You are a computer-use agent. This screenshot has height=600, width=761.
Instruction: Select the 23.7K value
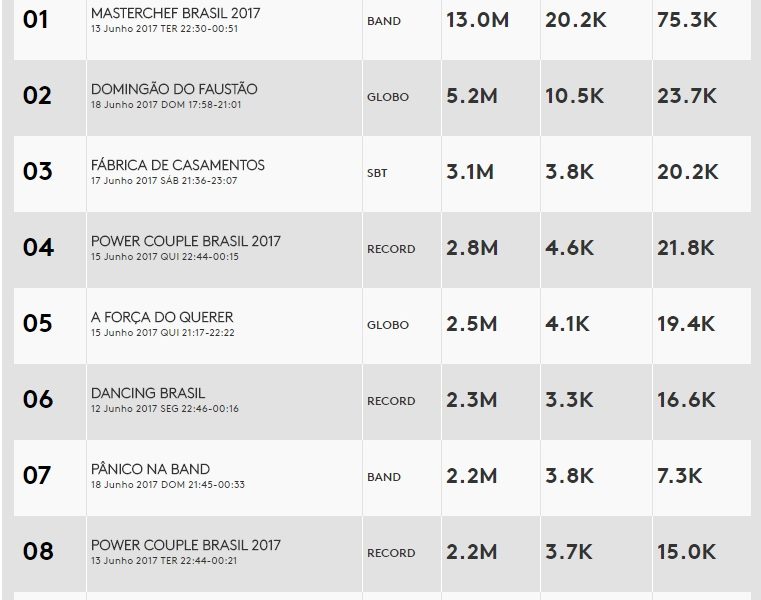[687, 96]
